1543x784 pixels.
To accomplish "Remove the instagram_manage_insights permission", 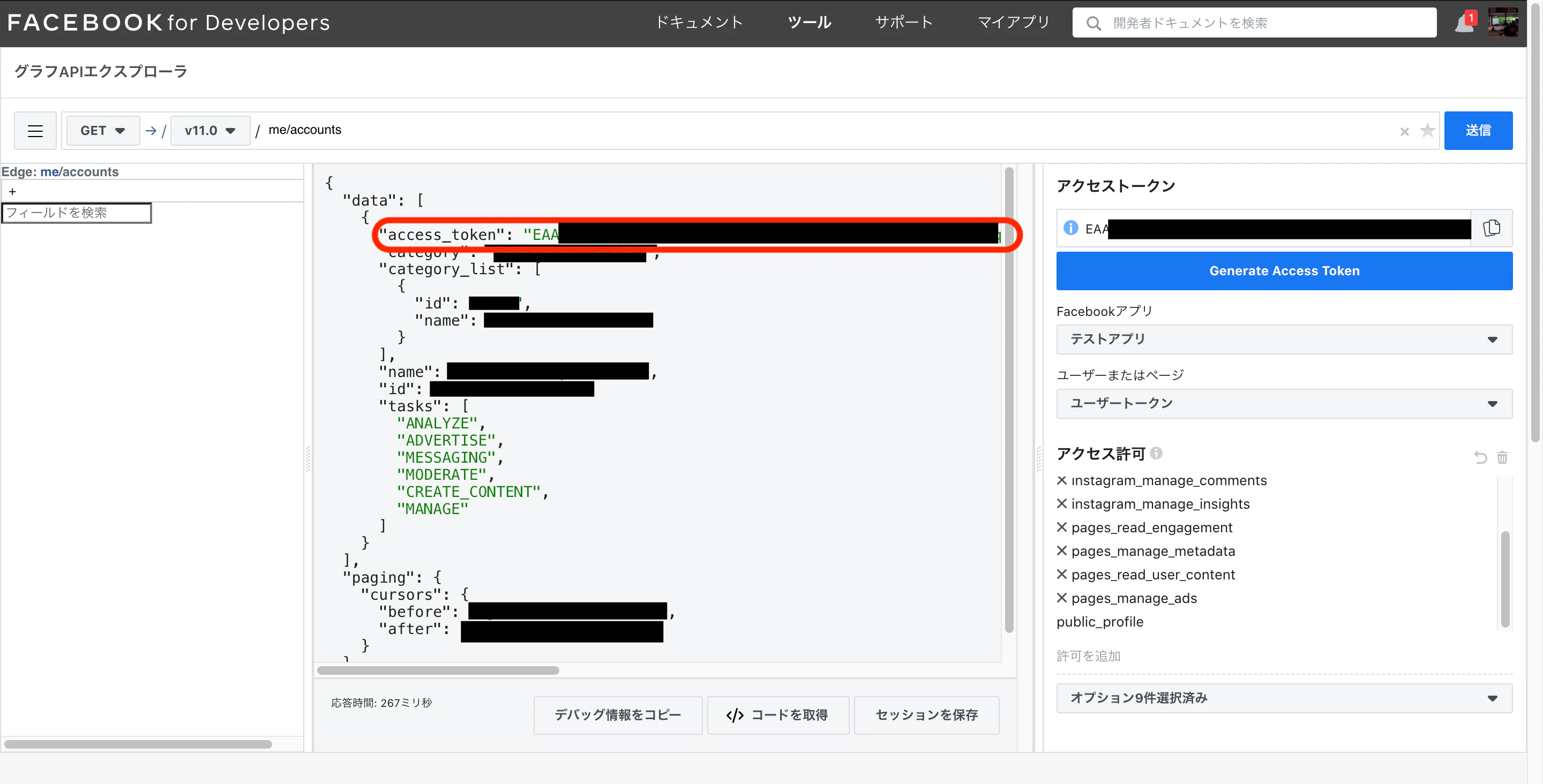I will click(1061, 504).
